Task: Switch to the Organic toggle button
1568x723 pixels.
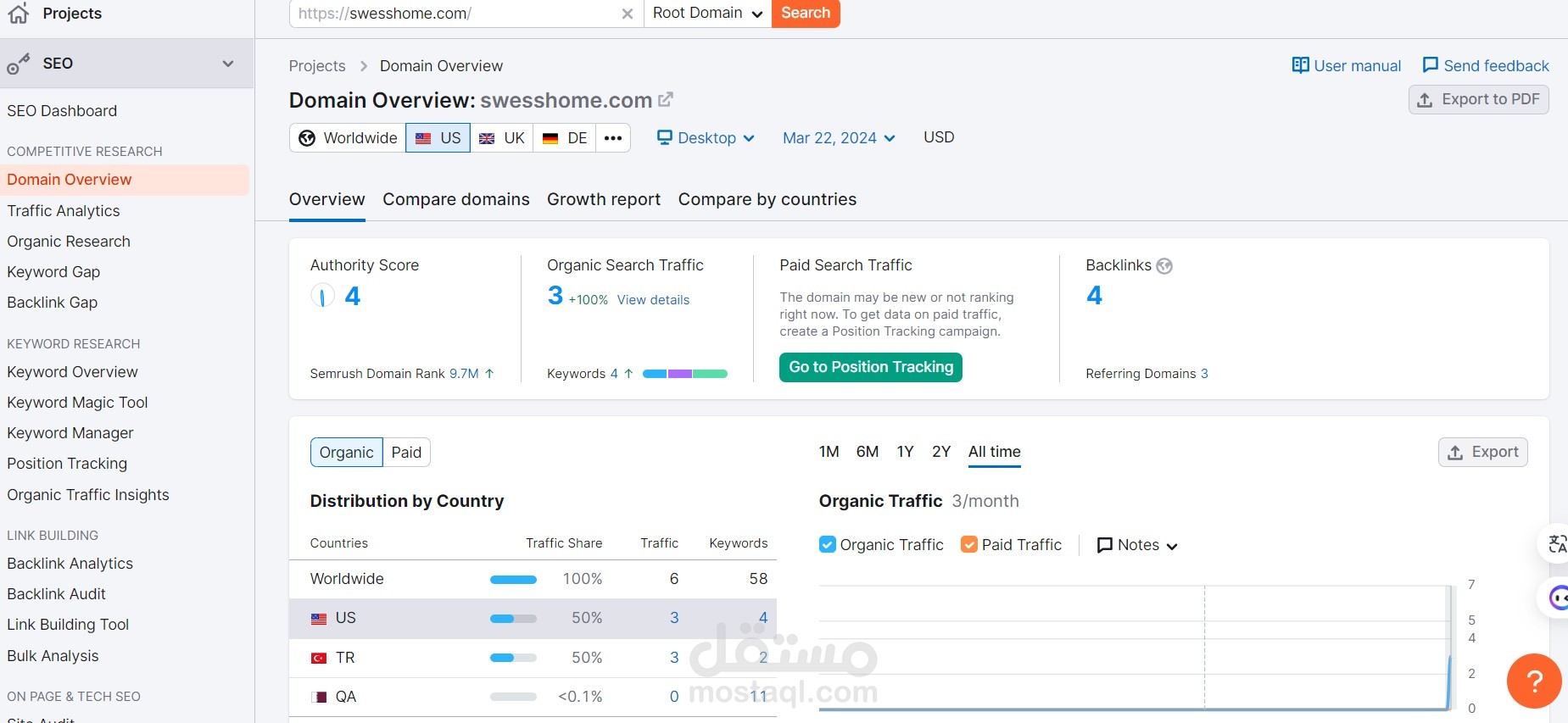Action: [x=347, y=453]
